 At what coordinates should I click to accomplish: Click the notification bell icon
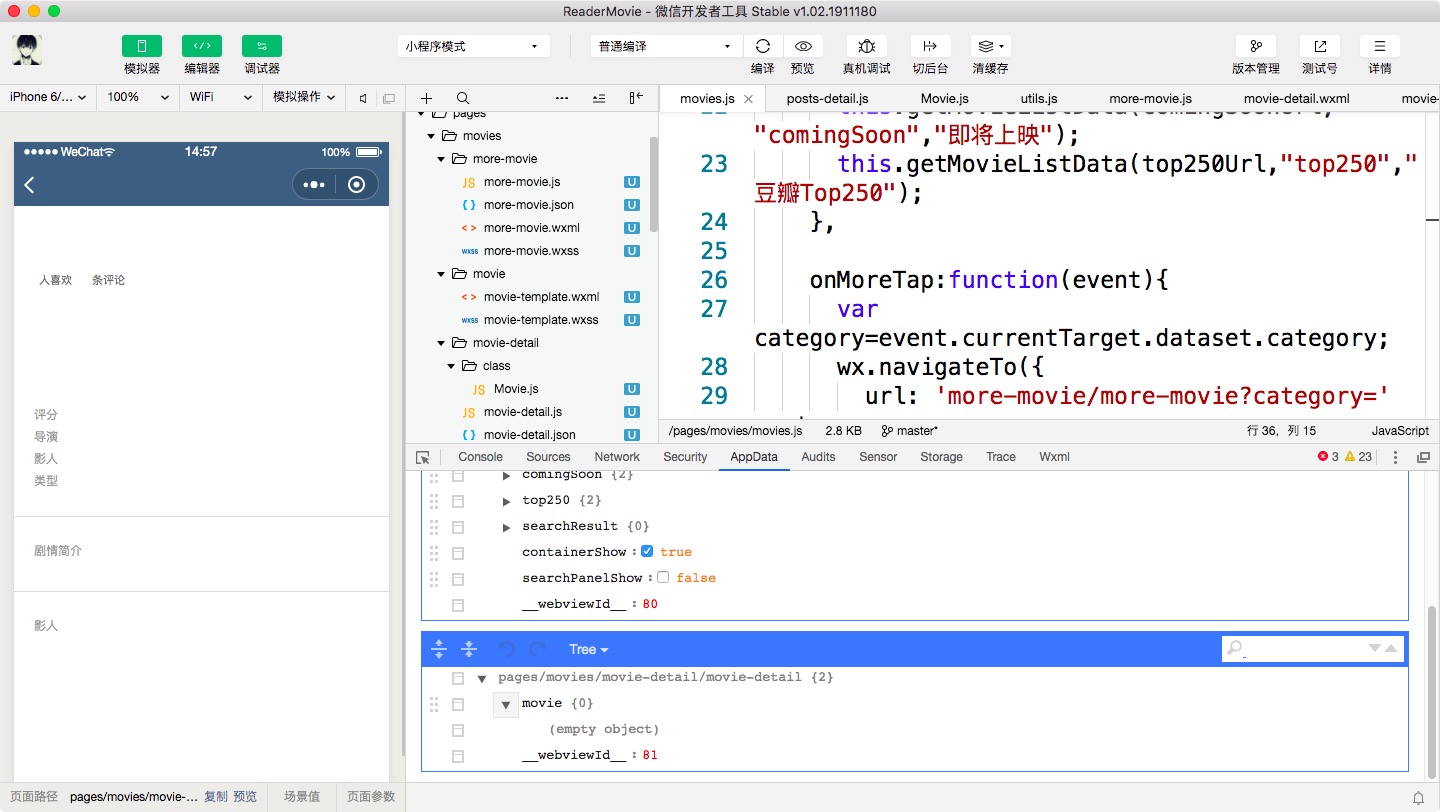click(x=1418, y=797)
